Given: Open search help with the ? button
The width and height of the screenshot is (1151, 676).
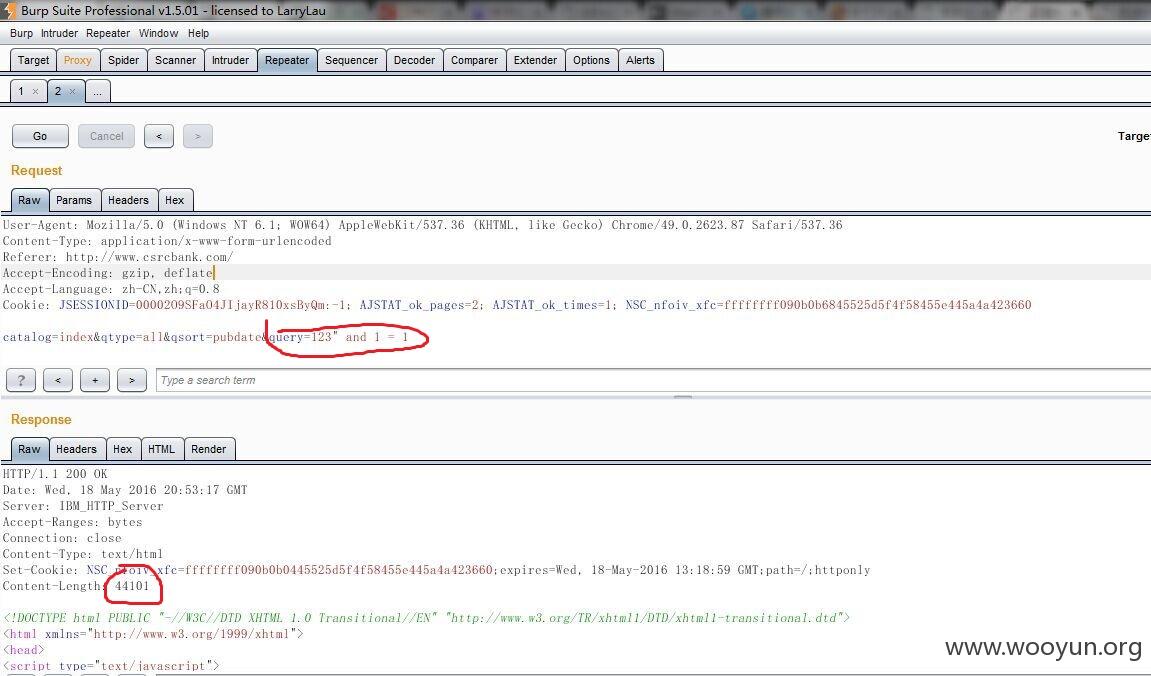Looking at the screenshot, I should (21, 380).
